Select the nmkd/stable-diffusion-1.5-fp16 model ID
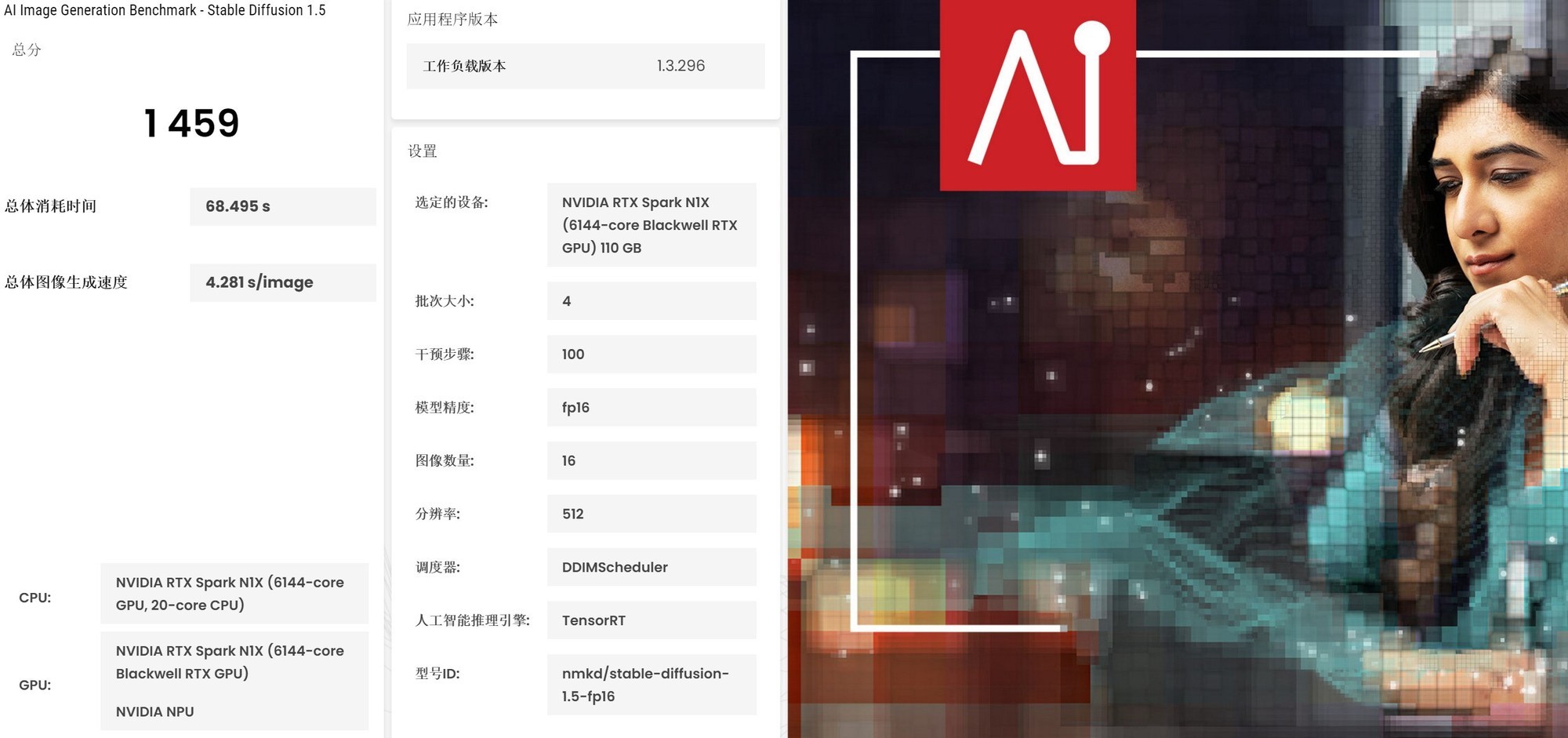This screenshot has width=1568, height=738. tap(652, 685)
